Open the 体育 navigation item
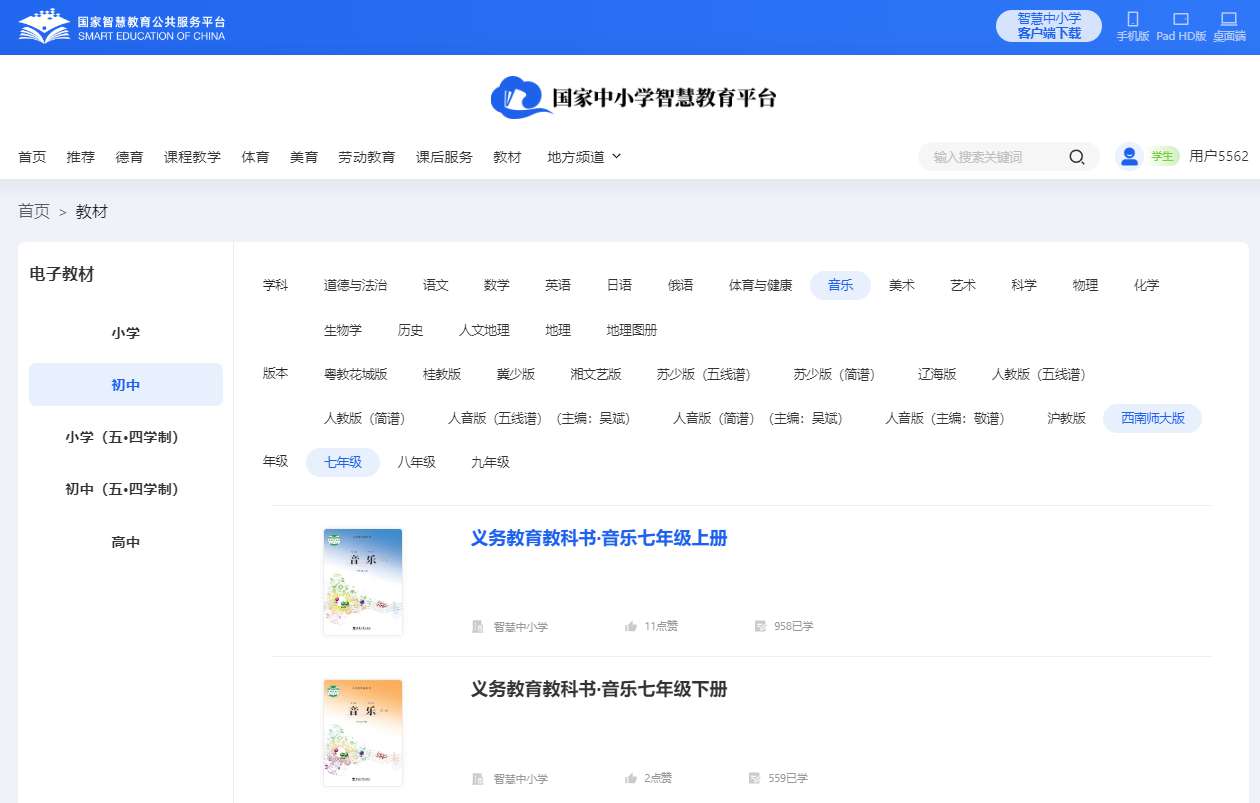The image size is (1260, 803). 255,157
